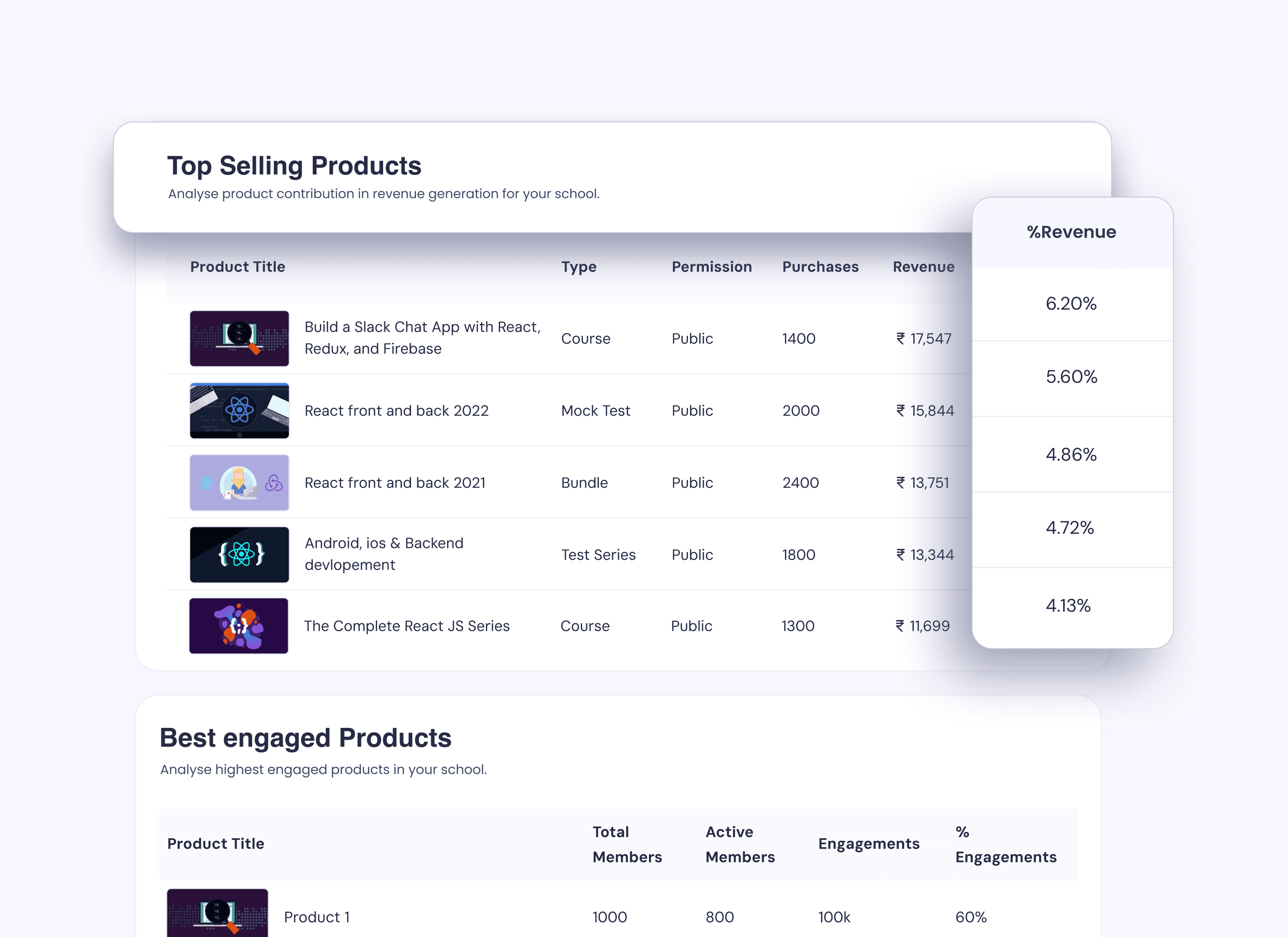Open the React front and back 2022 thumbnail
The width and height of the screenshot is (1288, 937).
(x=239, y=410)
